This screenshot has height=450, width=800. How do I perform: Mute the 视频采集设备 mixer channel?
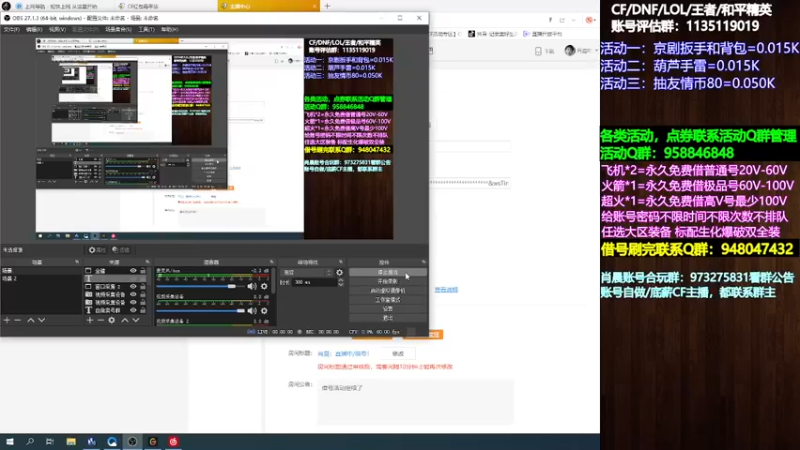pyautogui.click(x=252, y=311)
